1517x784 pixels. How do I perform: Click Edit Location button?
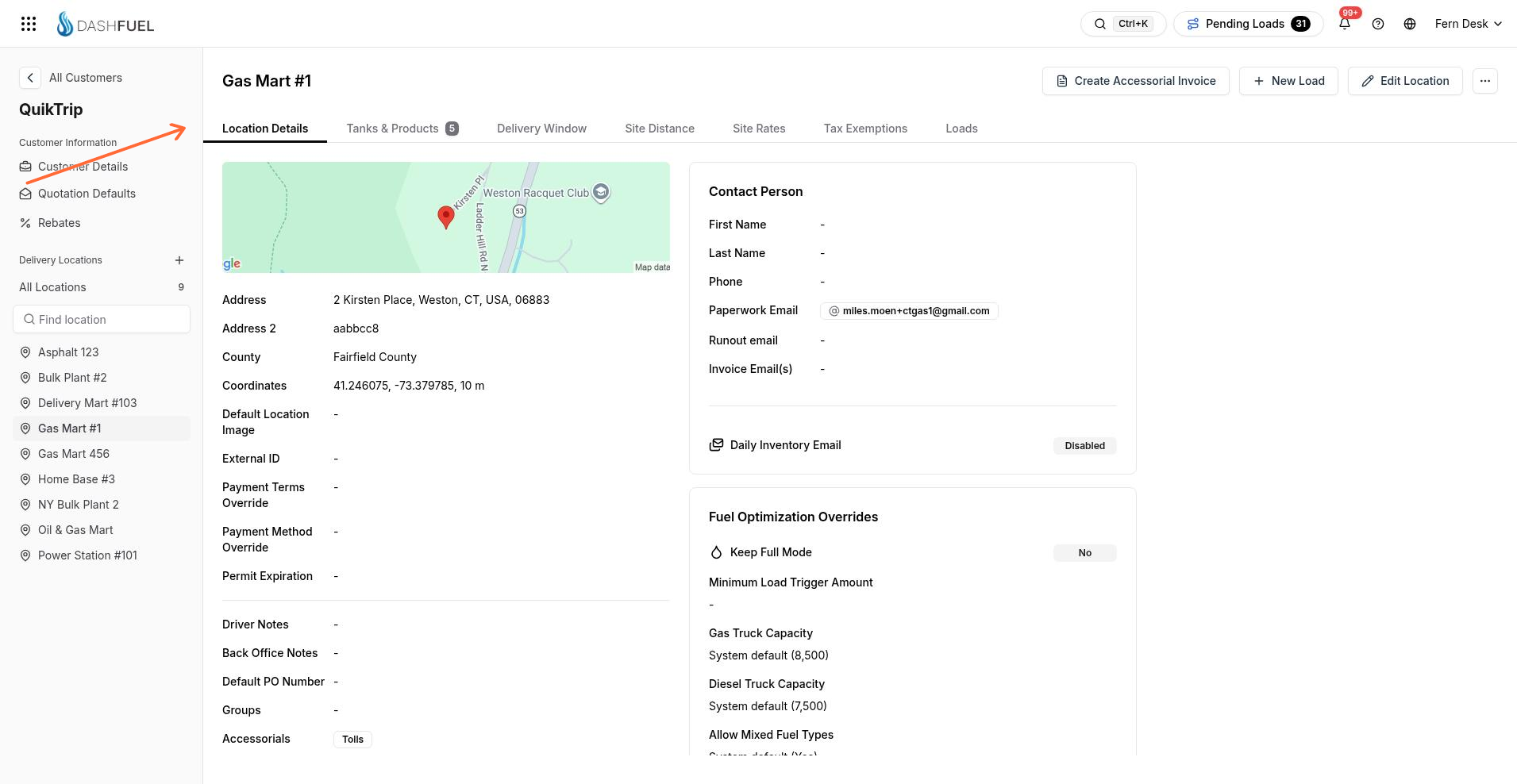(x=1405, y=81)
